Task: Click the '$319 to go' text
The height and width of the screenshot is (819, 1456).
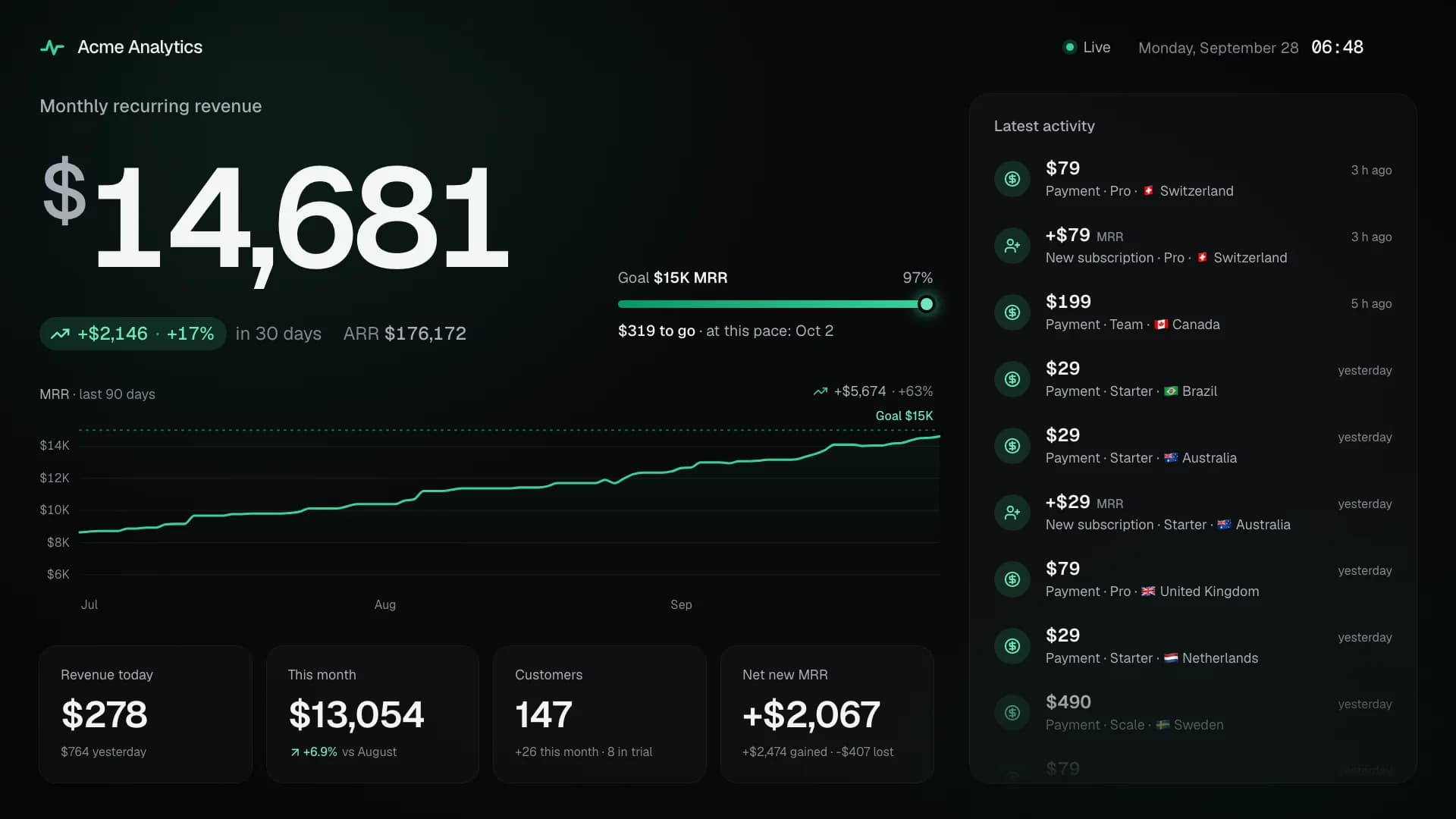Action: point(657,331)
